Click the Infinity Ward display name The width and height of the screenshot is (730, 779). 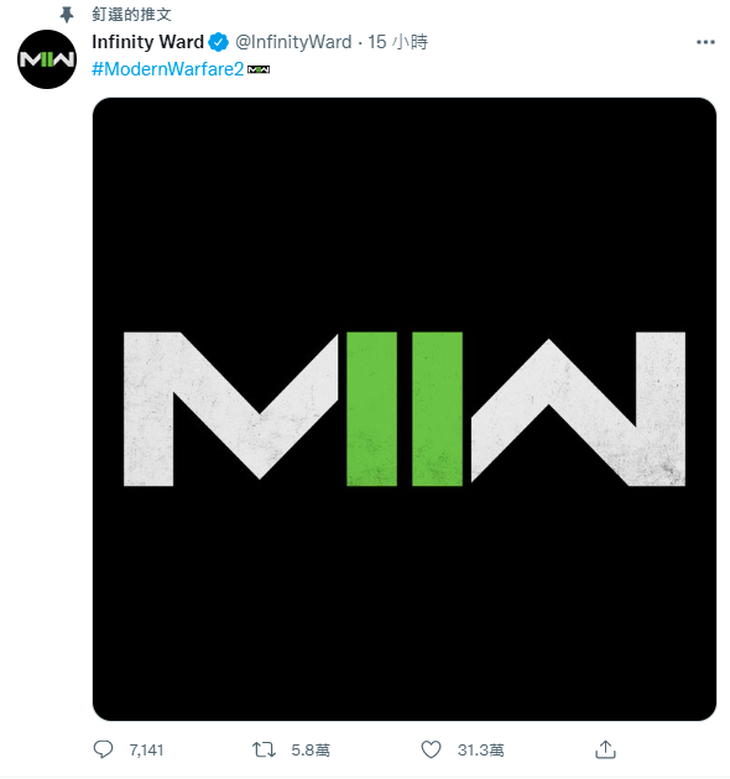pyautogui.click(x=148, y=42)
